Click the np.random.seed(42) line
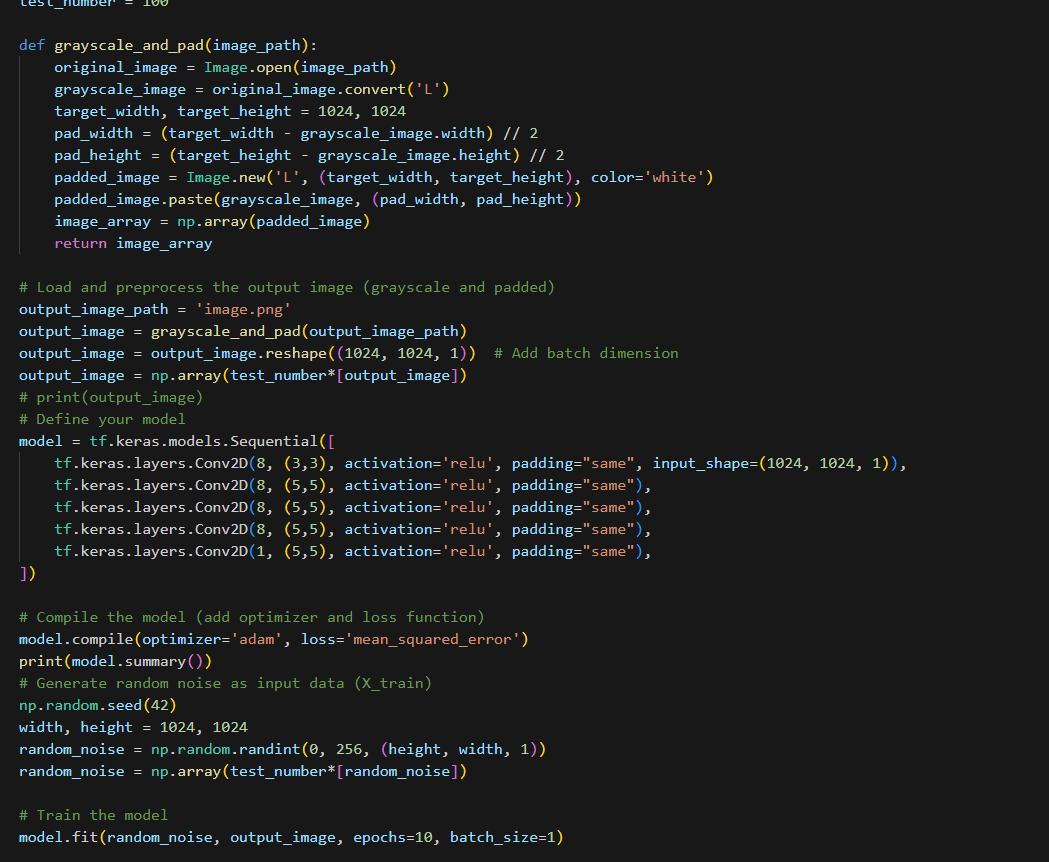This screenshot has width=1049, height=862. click(98, 705)
